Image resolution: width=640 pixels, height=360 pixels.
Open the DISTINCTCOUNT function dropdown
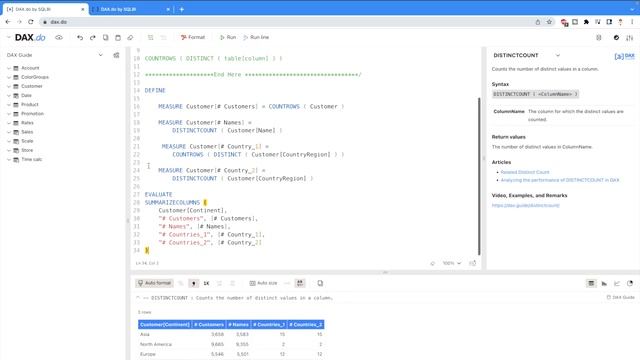[x=558, y=55]
